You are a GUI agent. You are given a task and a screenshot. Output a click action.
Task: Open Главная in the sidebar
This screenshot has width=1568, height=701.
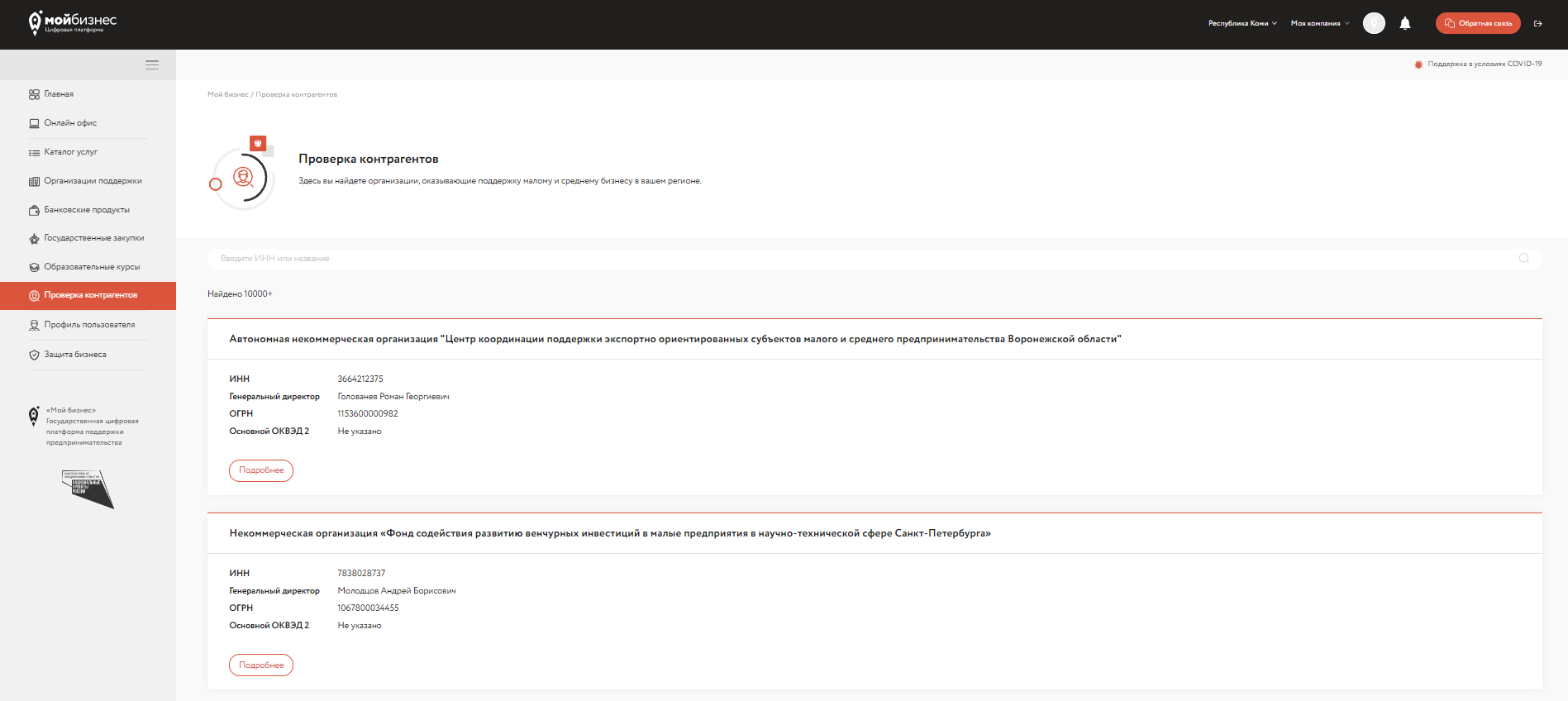[59, 94]
